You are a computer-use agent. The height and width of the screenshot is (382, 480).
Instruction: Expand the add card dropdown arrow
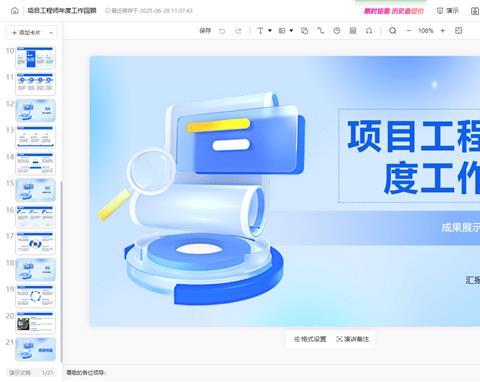click(x=51, y=33)
